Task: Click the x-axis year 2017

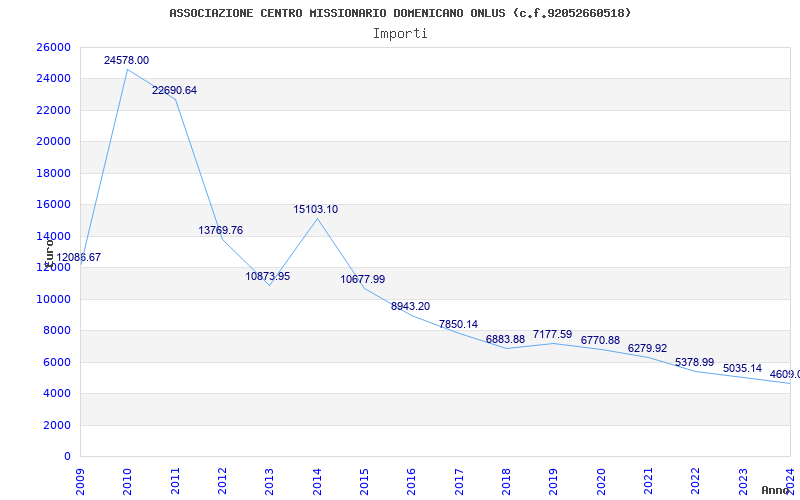Action: coord(459,482)
